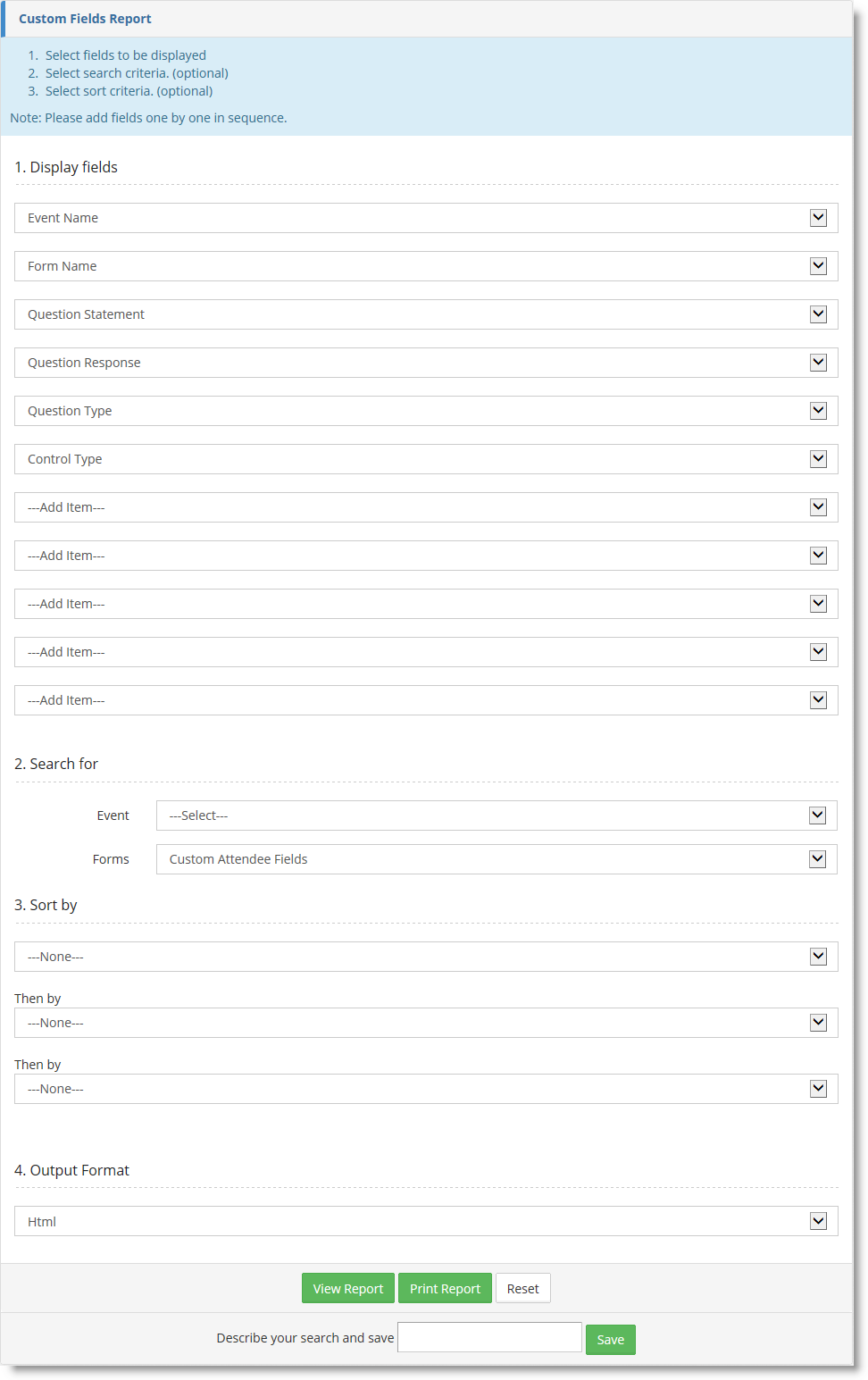Open the Question Statement dropdown

click(426, 314)
